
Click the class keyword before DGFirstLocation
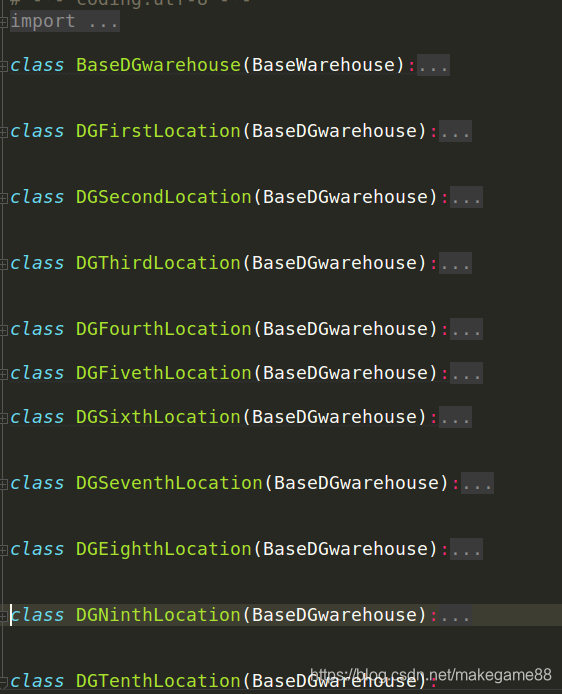(37, 131)
